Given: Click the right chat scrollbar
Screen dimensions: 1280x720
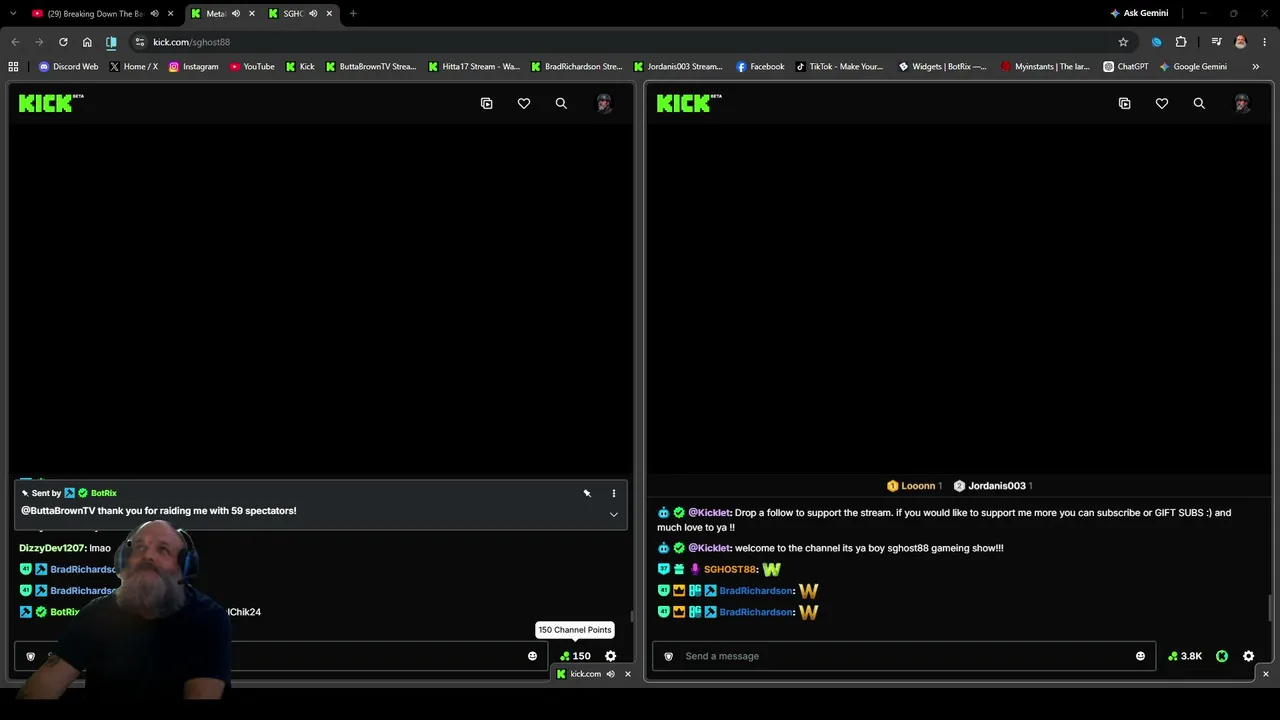Looking at the screenshot, I should point(1270,607).
